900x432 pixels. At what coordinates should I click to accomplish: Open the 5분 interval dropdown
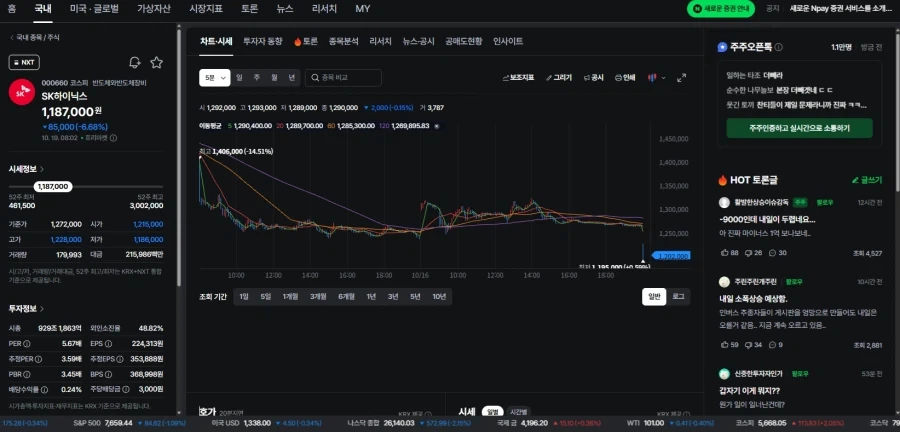coord(215,77)
